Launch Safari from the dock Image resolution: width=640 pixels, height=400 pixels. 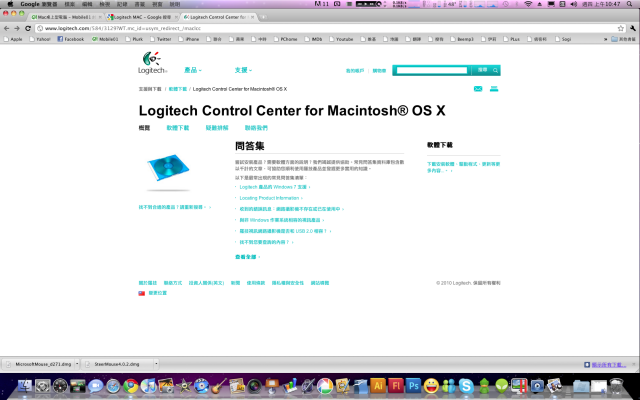(x=113, y=386)
